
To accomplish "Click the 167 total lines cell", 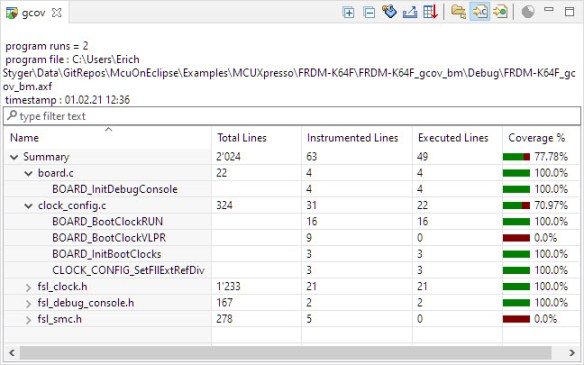I will pyautogui.click(x=224, y=303).
